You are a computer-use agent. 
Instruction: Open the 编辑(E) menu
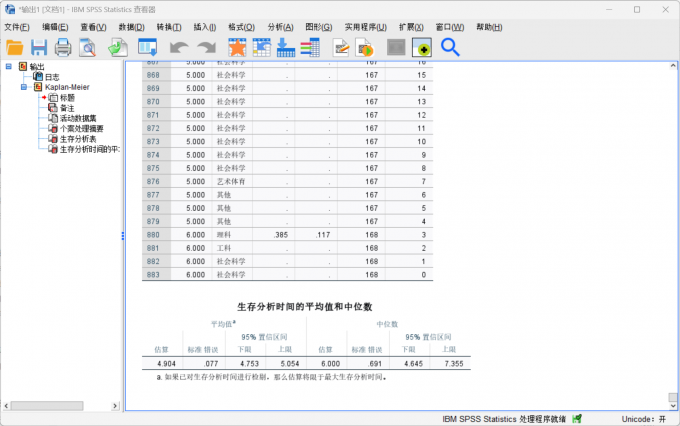55,27
